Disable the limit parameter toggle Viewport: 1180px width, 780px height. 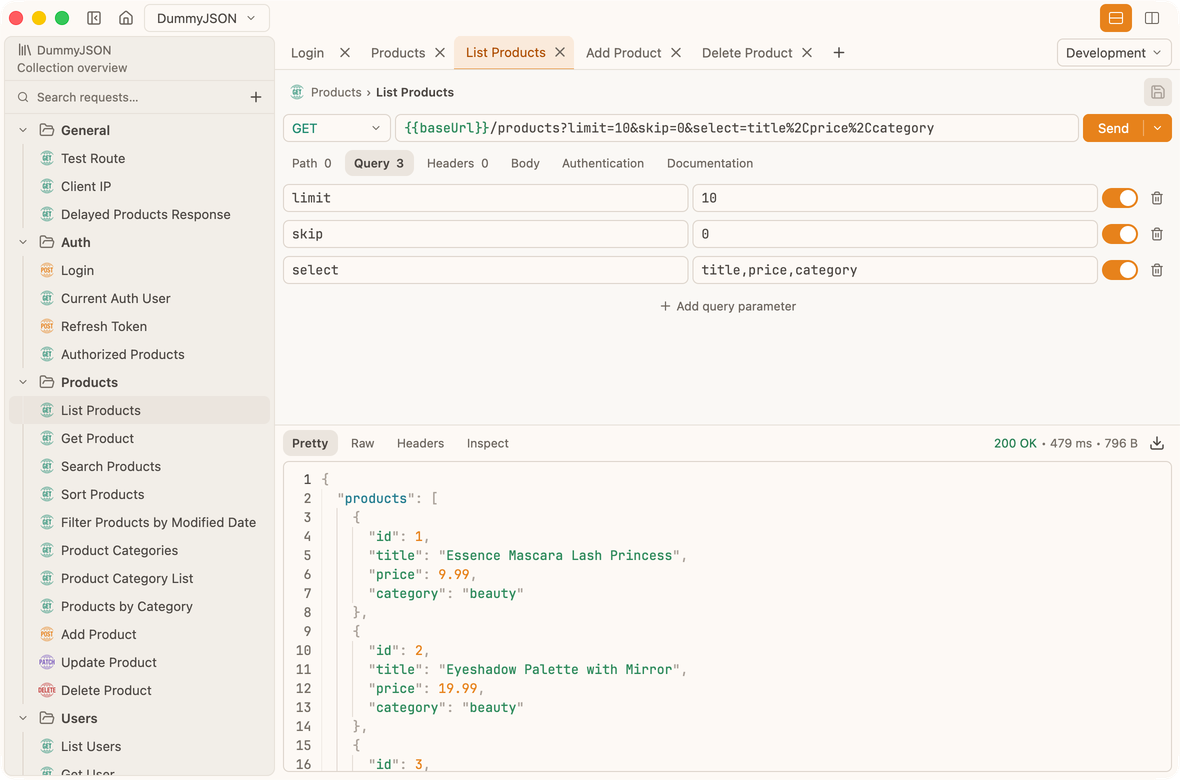click(x=1120, y=198)
